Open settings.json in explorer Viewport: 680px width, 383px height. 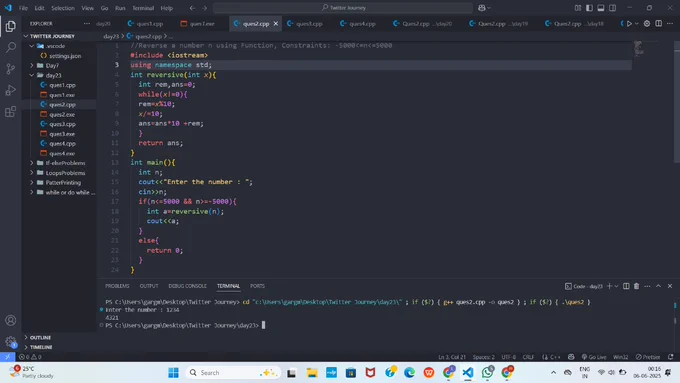point(60,56)
